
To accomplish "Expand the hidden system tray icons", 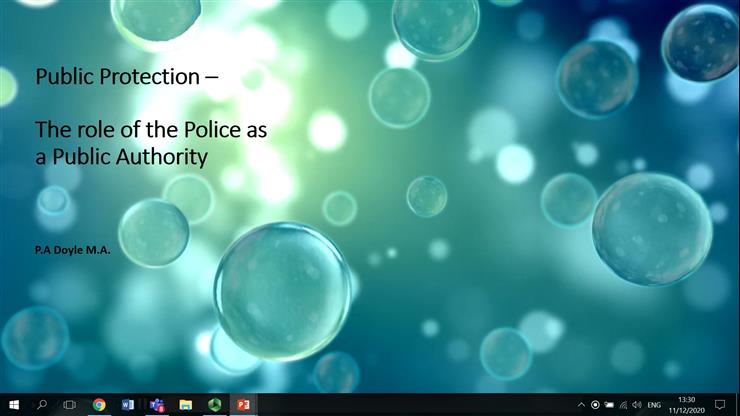I will click(x=582, y=405).
